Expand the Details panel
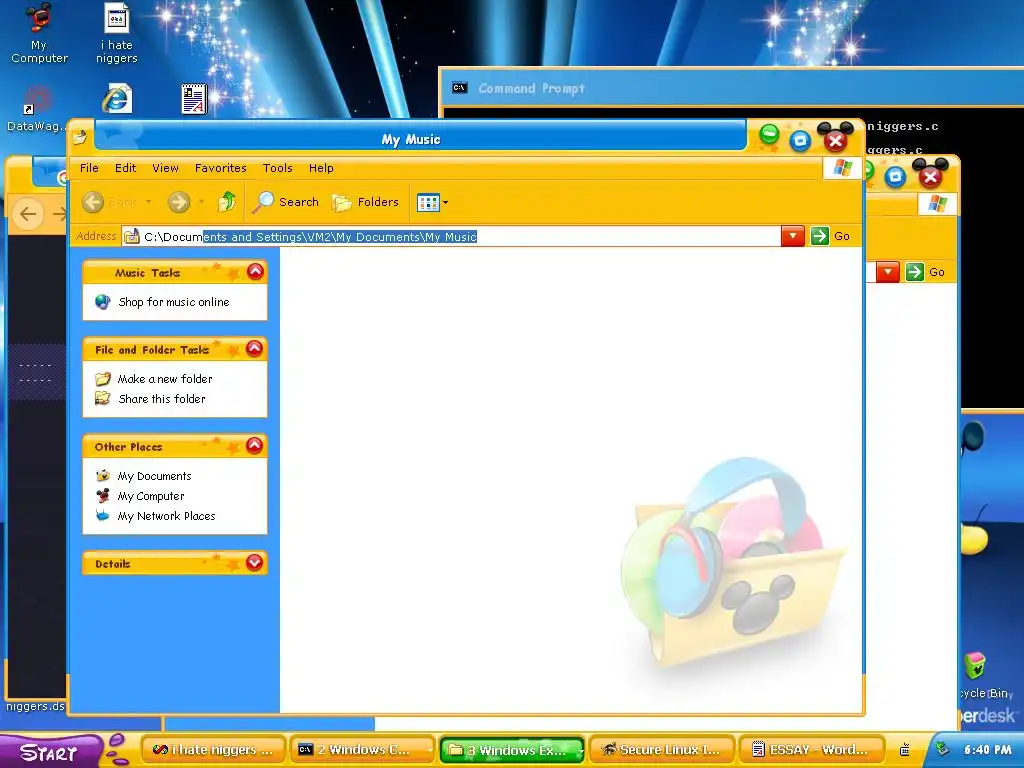 pyautogui.click(x=255, y=562)
